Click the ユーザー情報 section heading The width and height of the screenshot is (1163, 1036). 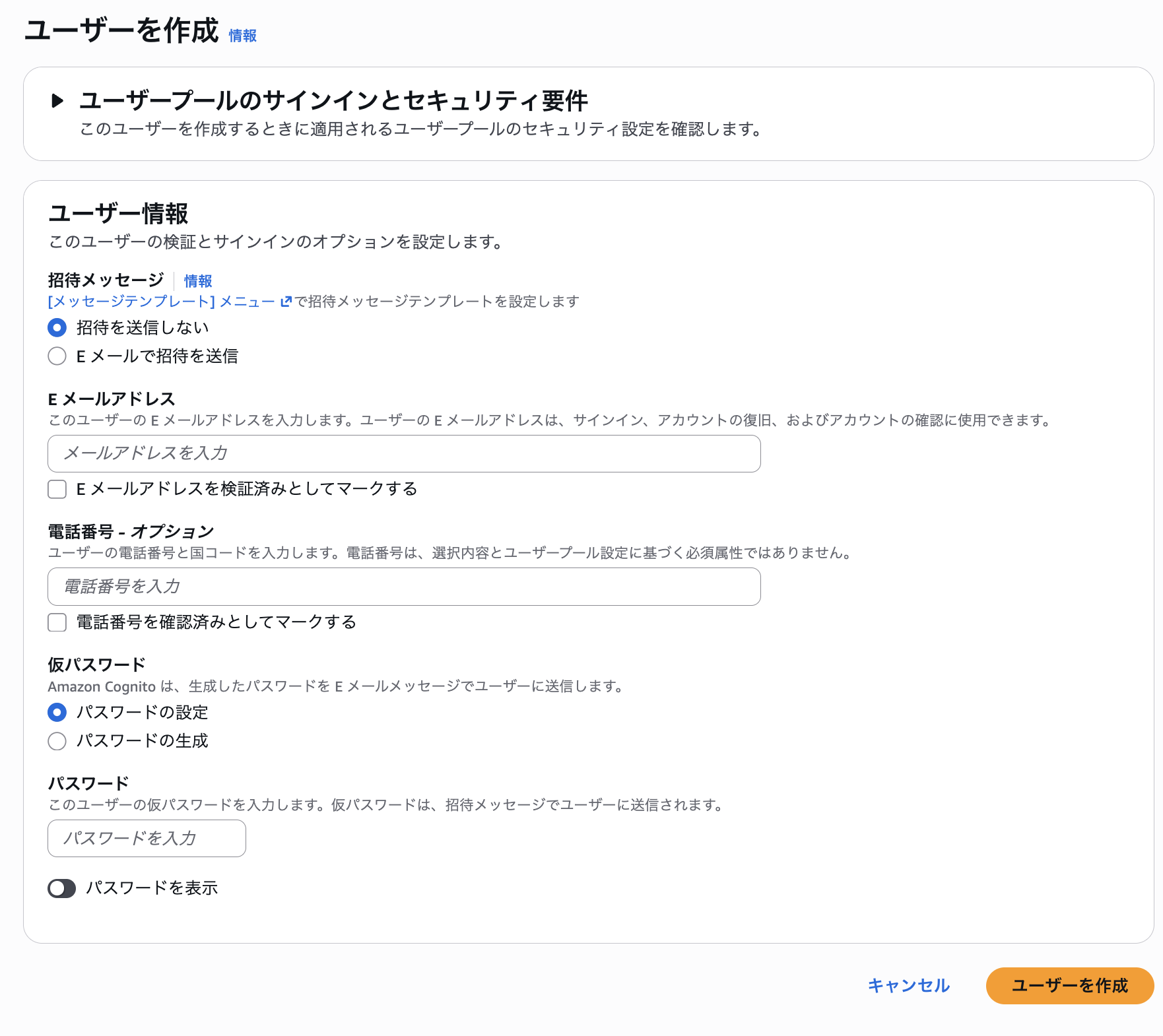tap(119, 214)
